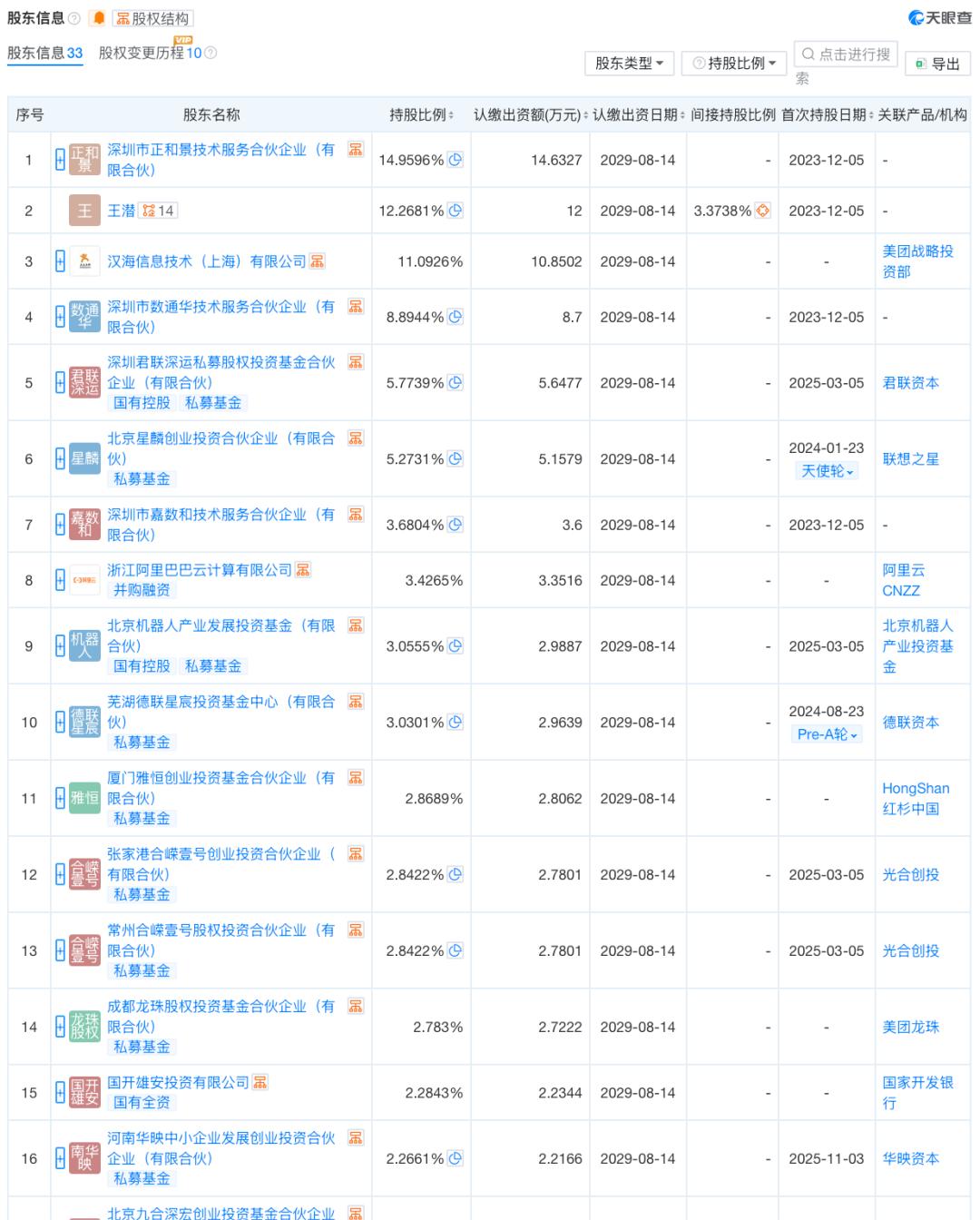Click equity structure icon beside 汉海信息技术

318,261
